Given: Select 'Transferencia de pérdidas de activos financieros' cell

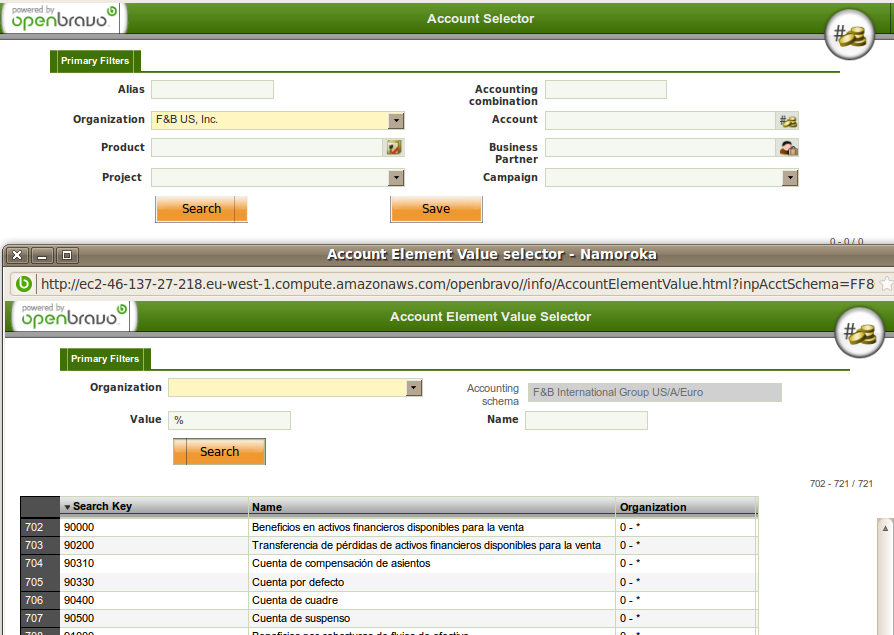Looking at the screenshot, I should (432, 545).
